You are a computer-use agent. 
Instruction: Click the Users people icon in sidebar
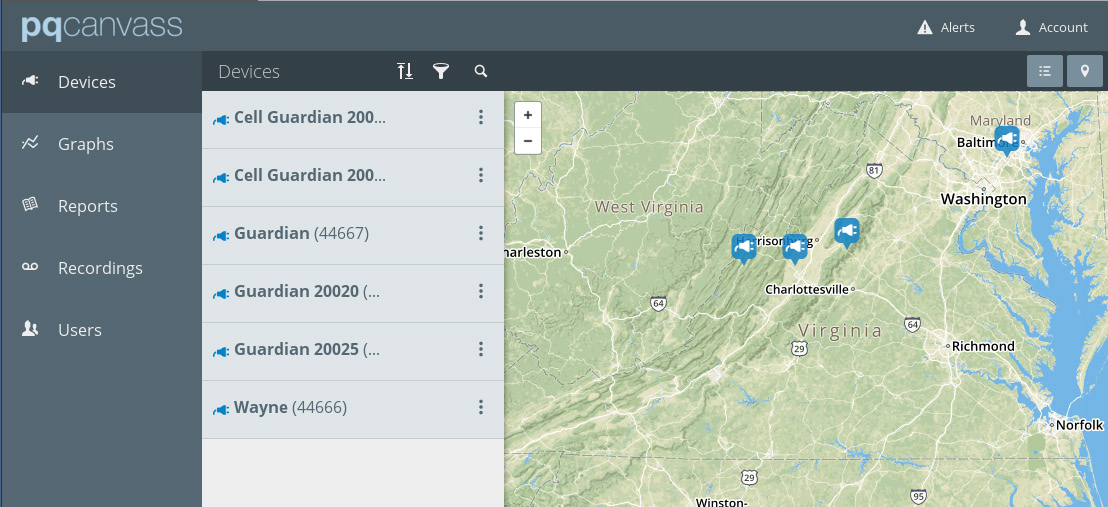30,329
